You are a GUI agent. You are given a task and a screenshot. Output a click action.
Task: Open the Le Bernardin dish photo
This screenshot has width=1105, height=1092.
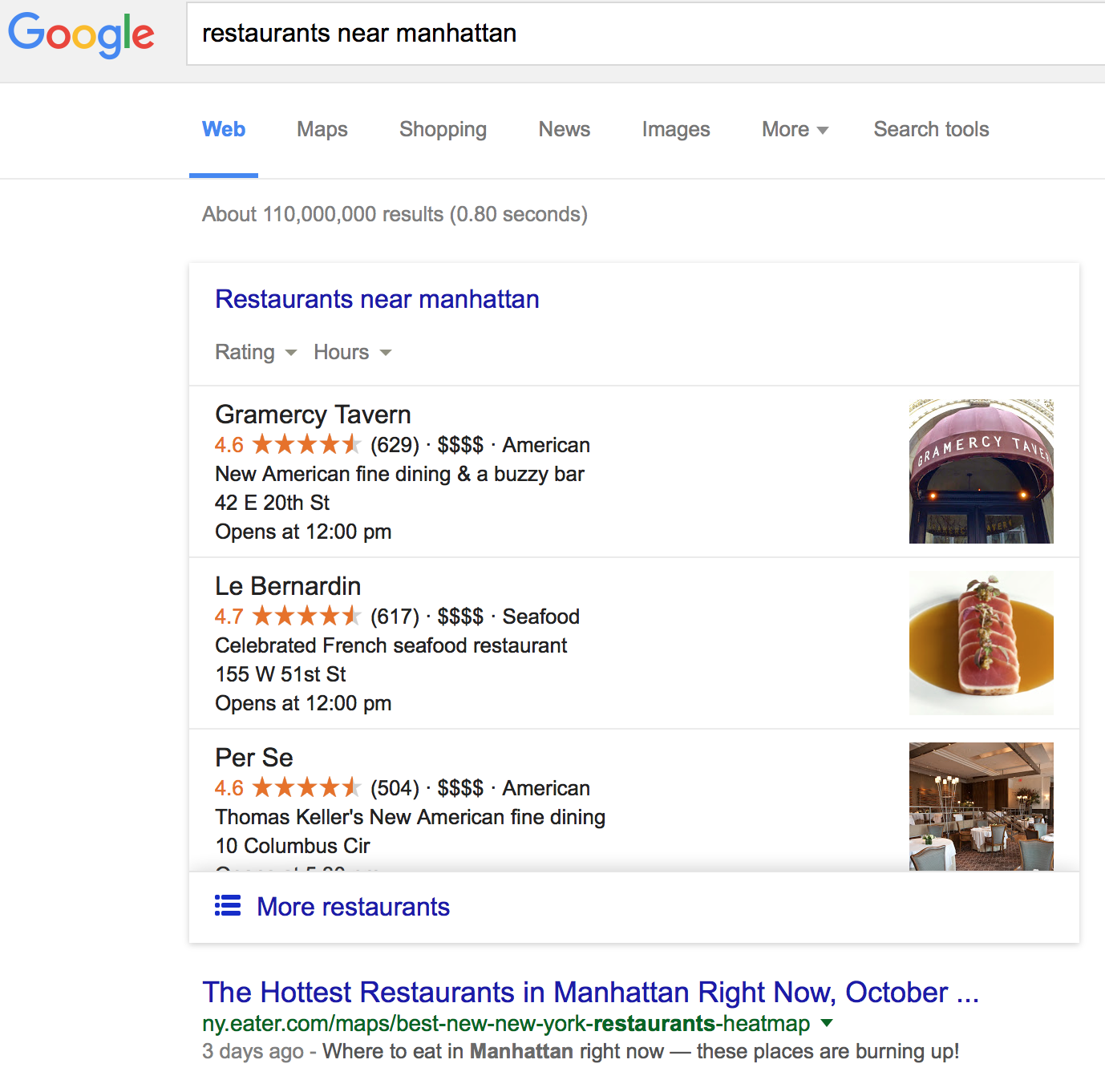tap(981, 642)
